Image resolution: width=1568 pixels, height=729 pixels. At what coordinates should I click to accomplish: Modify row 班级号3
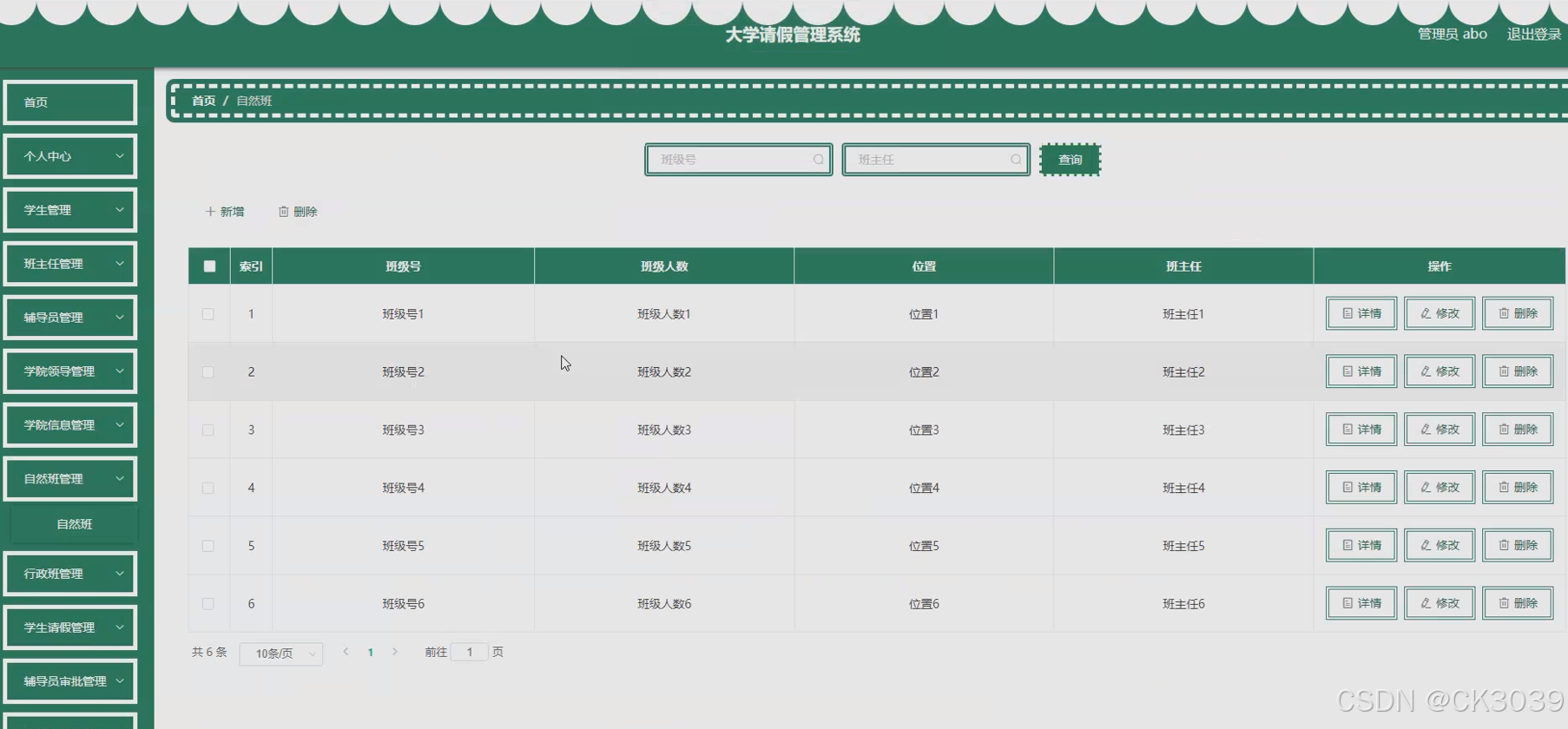coord(1440,430)
